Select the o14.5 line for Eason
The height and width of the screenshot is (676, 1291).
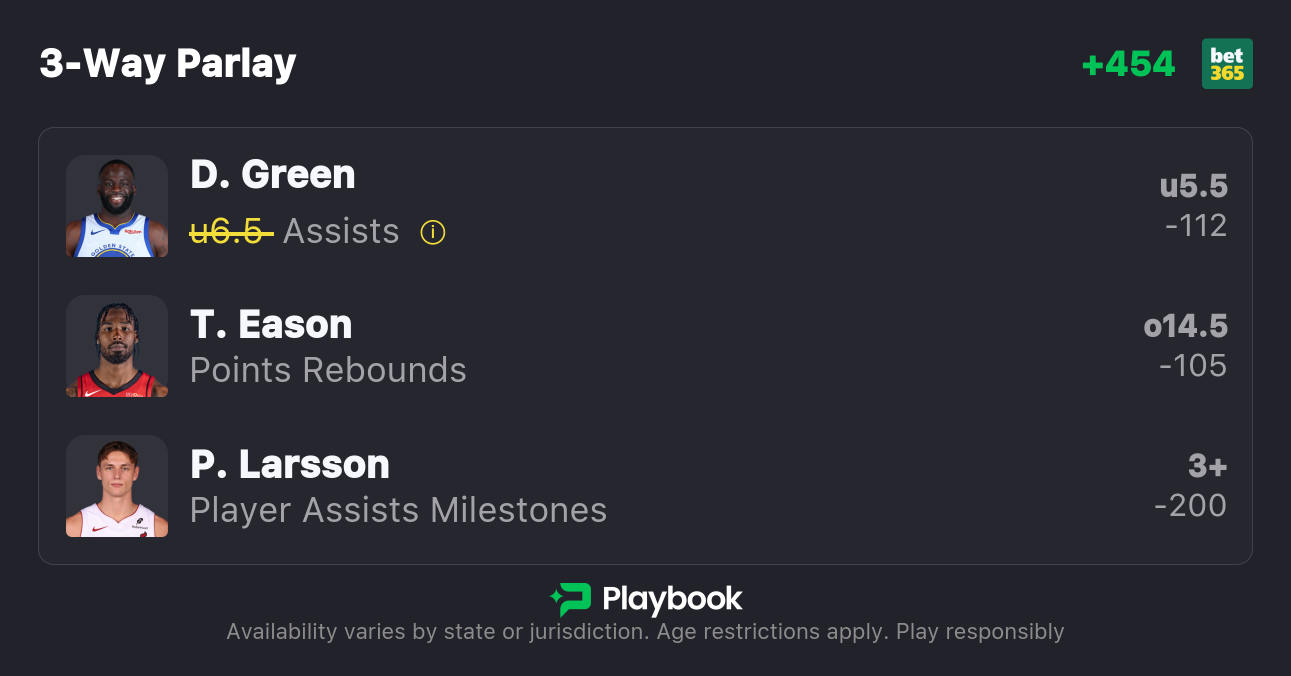pyautogui.click(x=1185, y=326)
